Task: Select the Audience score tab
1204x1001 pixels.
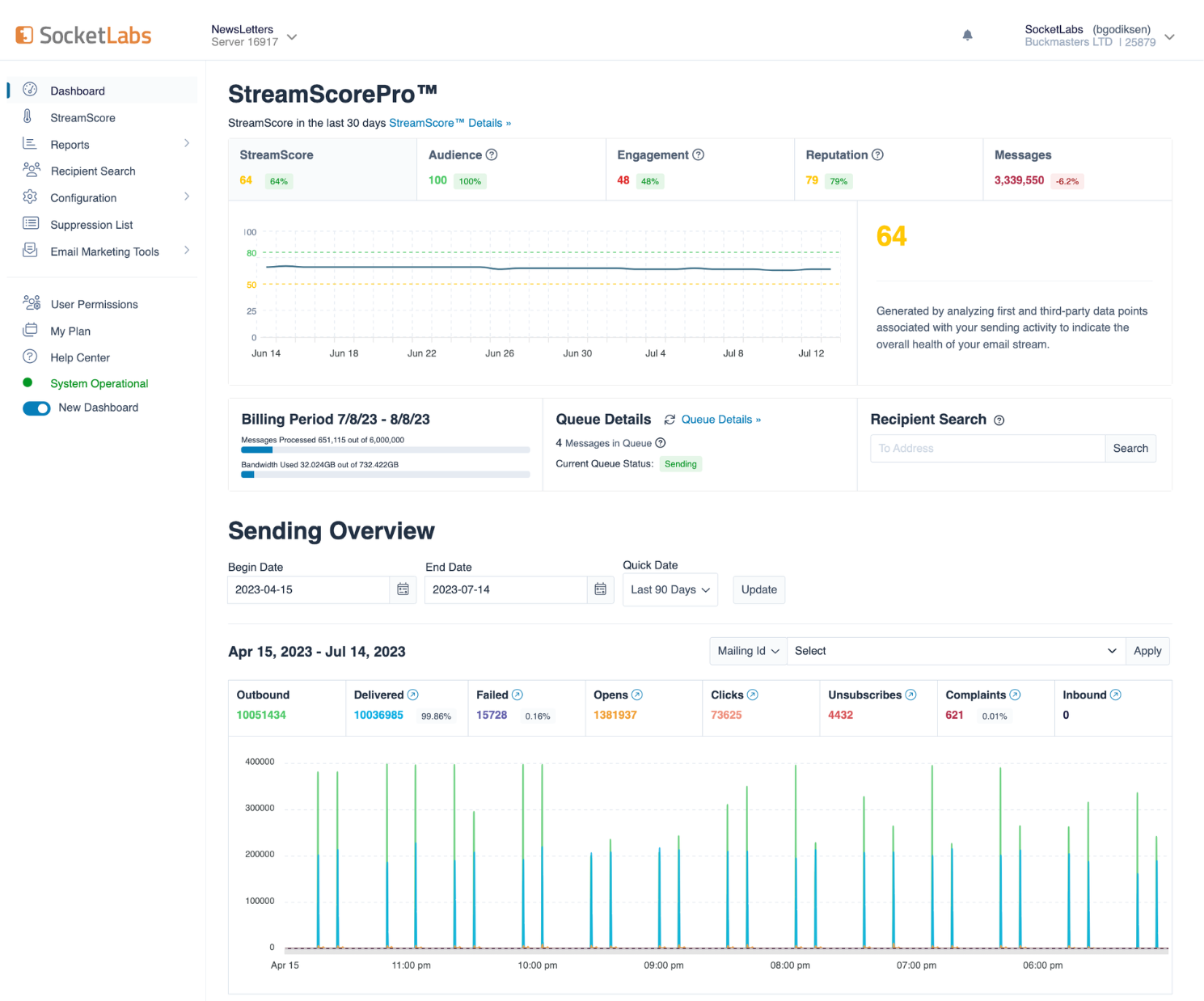Action: (511, 169)
